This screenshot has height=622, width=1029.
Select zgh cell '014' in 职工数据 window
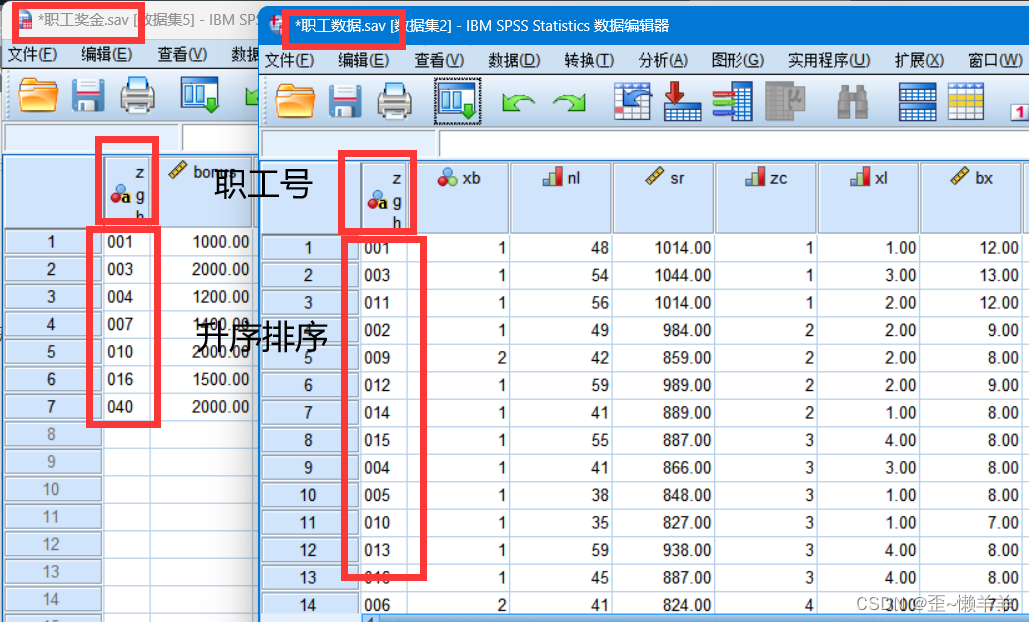pyautogui.click(x=383, y=413)
